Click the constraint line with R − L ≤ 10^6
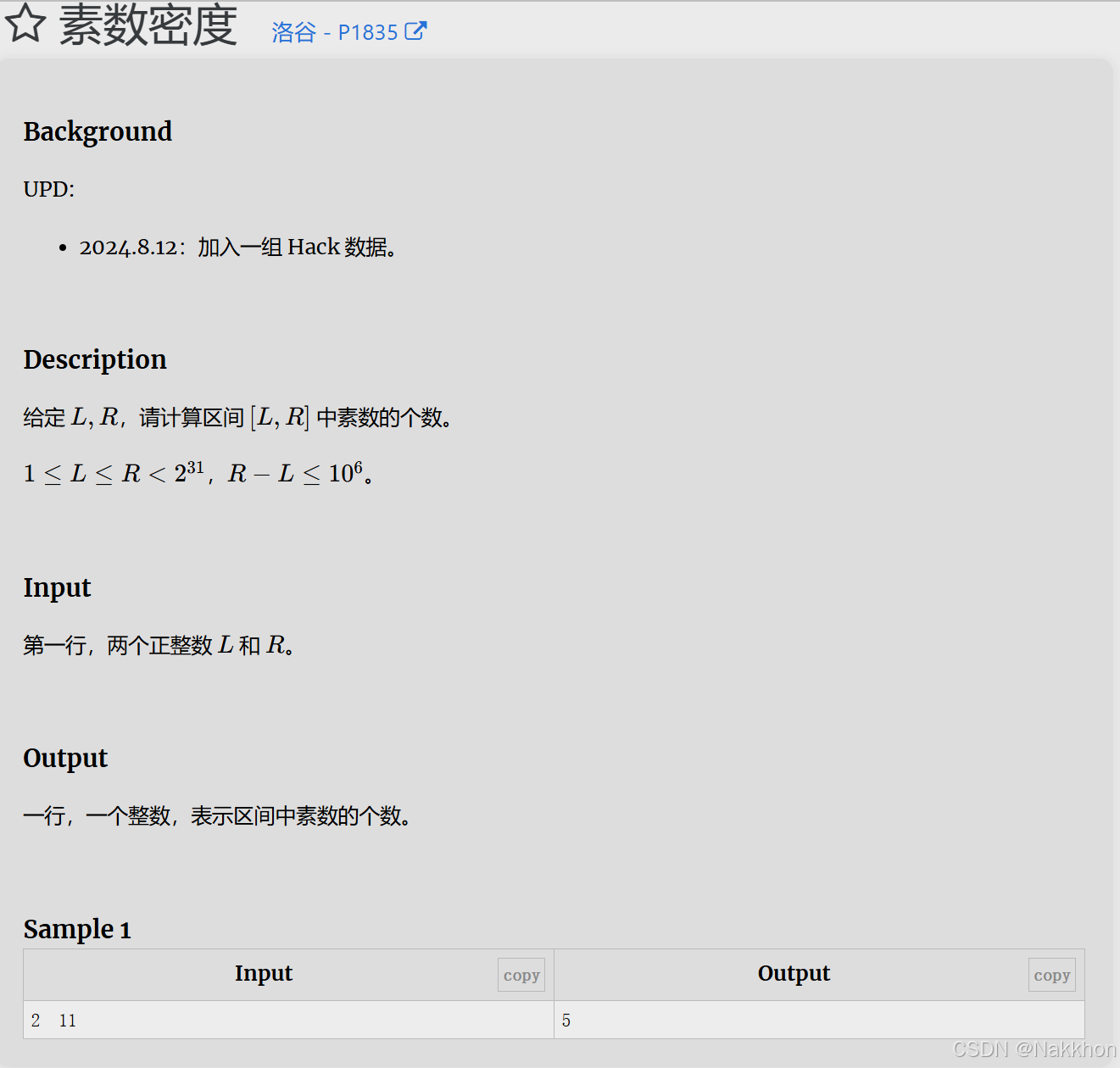 [198, 473]
